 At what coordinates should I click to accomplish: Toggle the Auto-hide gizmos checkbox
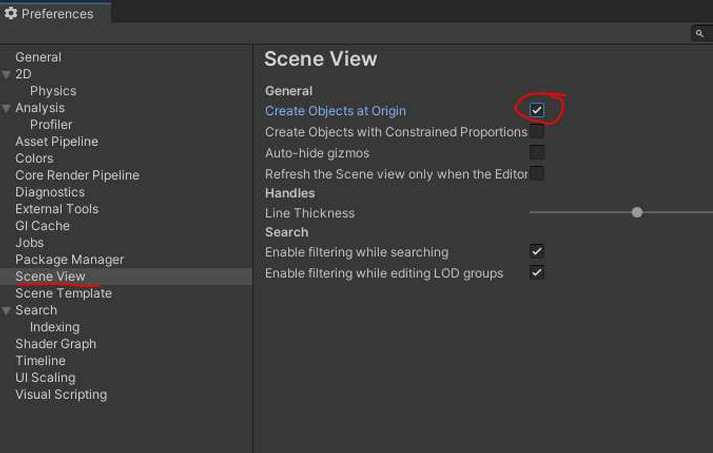tap(537, 153)
